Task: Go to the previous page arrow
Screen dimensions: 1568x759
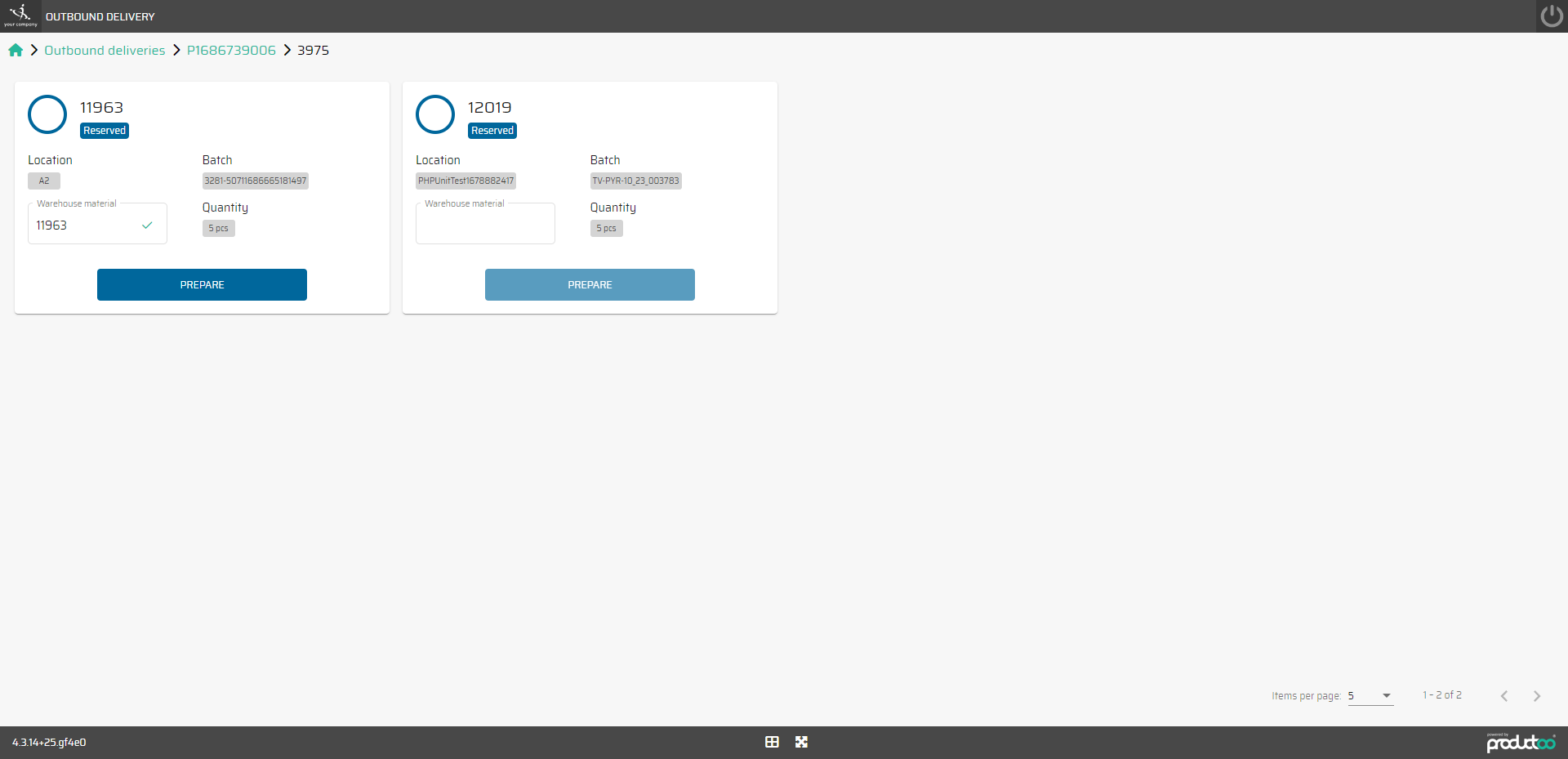Action: tap(1503, 696)
